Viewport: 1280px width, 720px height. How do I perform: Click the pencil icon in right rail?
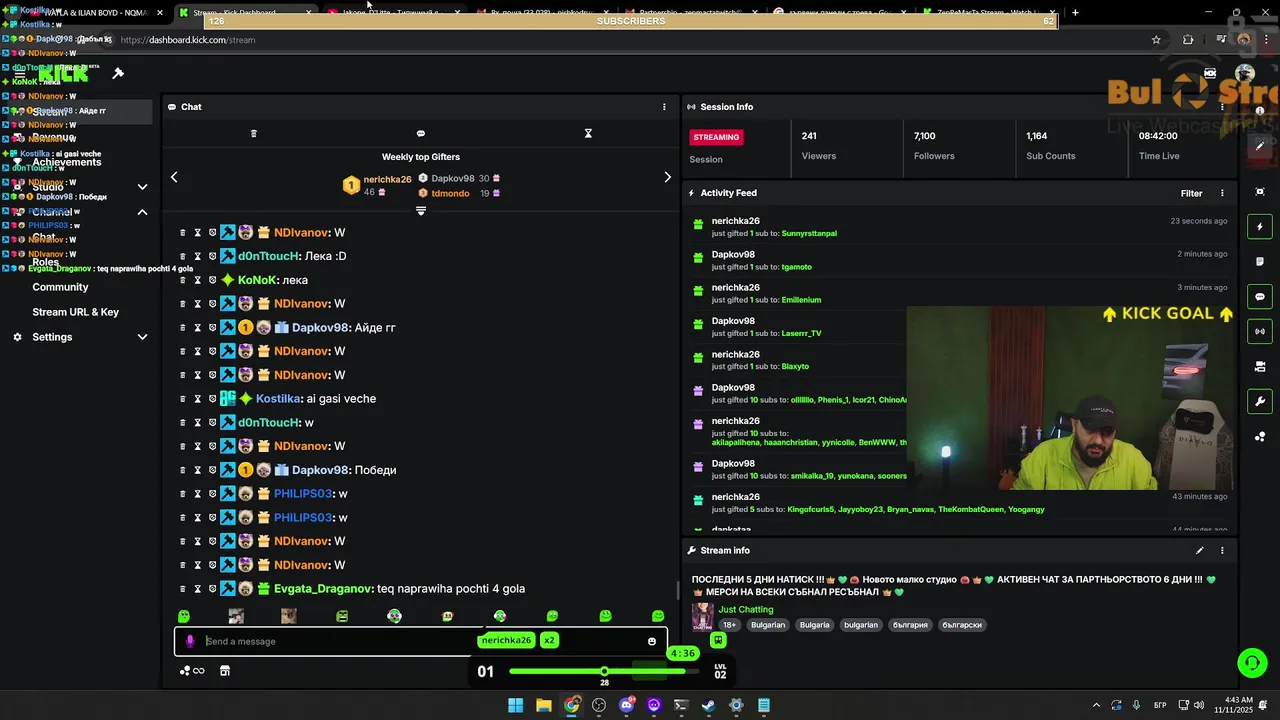click(1260, 146)
